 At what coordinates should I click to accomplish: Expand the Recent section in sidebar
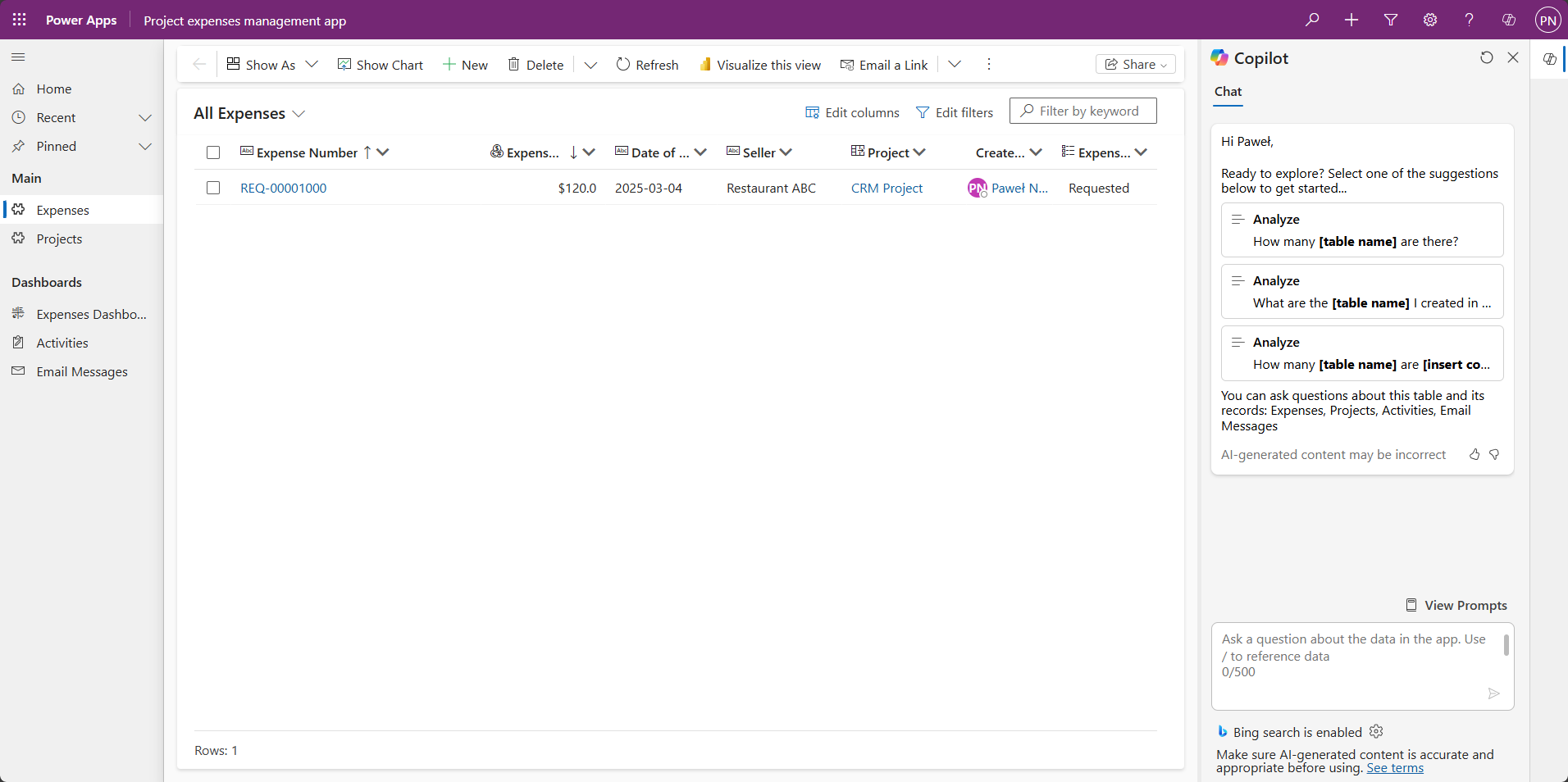tap(145, 118)
